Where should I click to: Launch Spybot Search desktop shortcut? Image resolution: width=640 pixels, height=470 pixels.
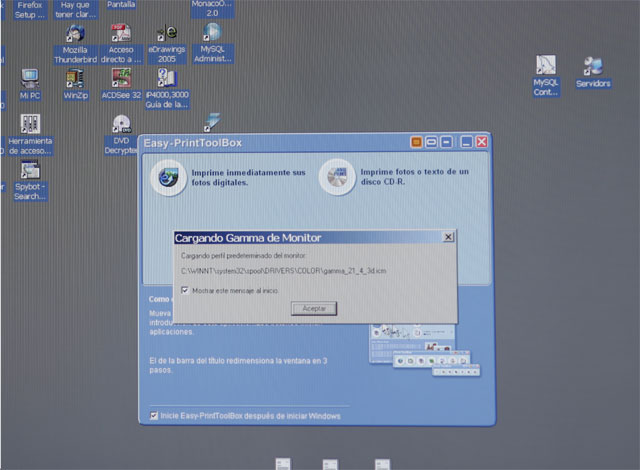click(30, 172)
